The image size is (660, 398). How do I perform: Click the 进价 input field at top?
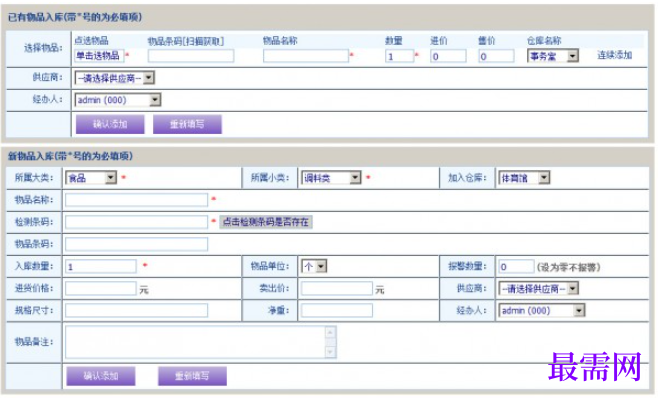pyautogui.click(x=448, y=56)
